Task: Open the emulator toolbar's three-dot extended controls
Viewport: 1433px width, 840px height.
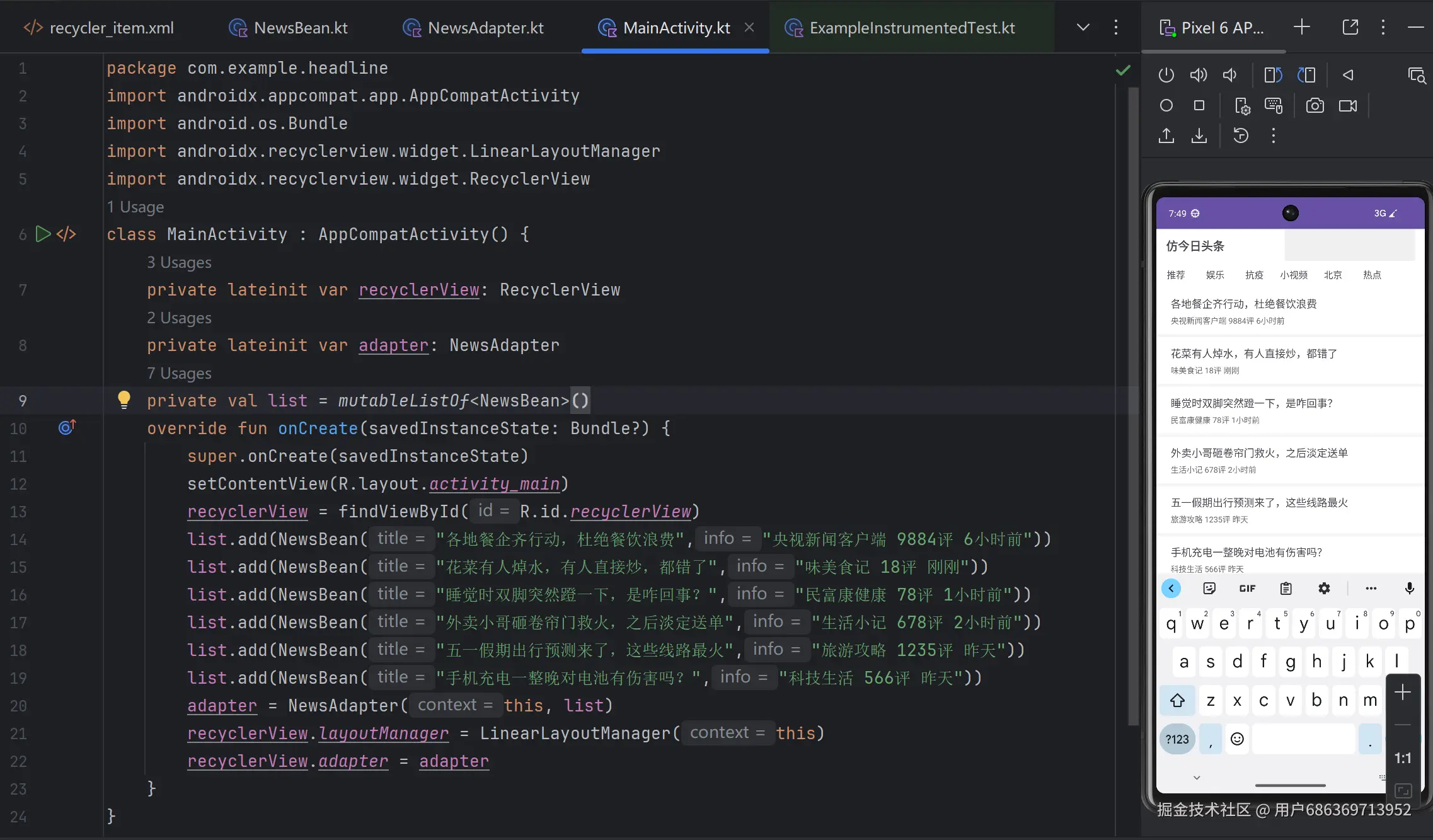Action: pos(1273,135)
